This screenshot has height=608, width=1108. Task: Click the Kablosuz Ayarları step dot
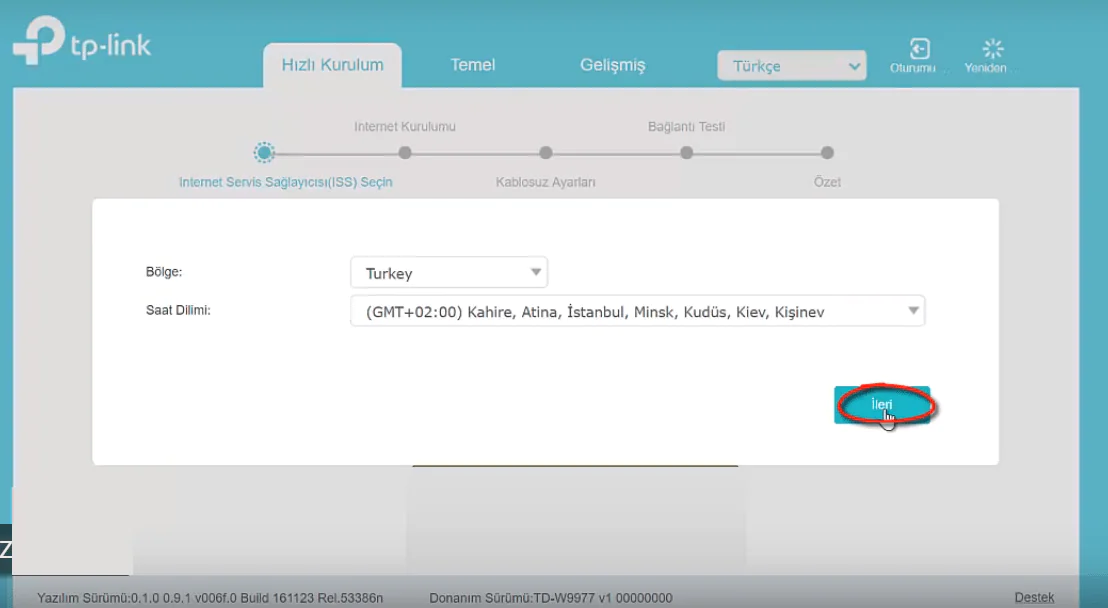point(546,153)
